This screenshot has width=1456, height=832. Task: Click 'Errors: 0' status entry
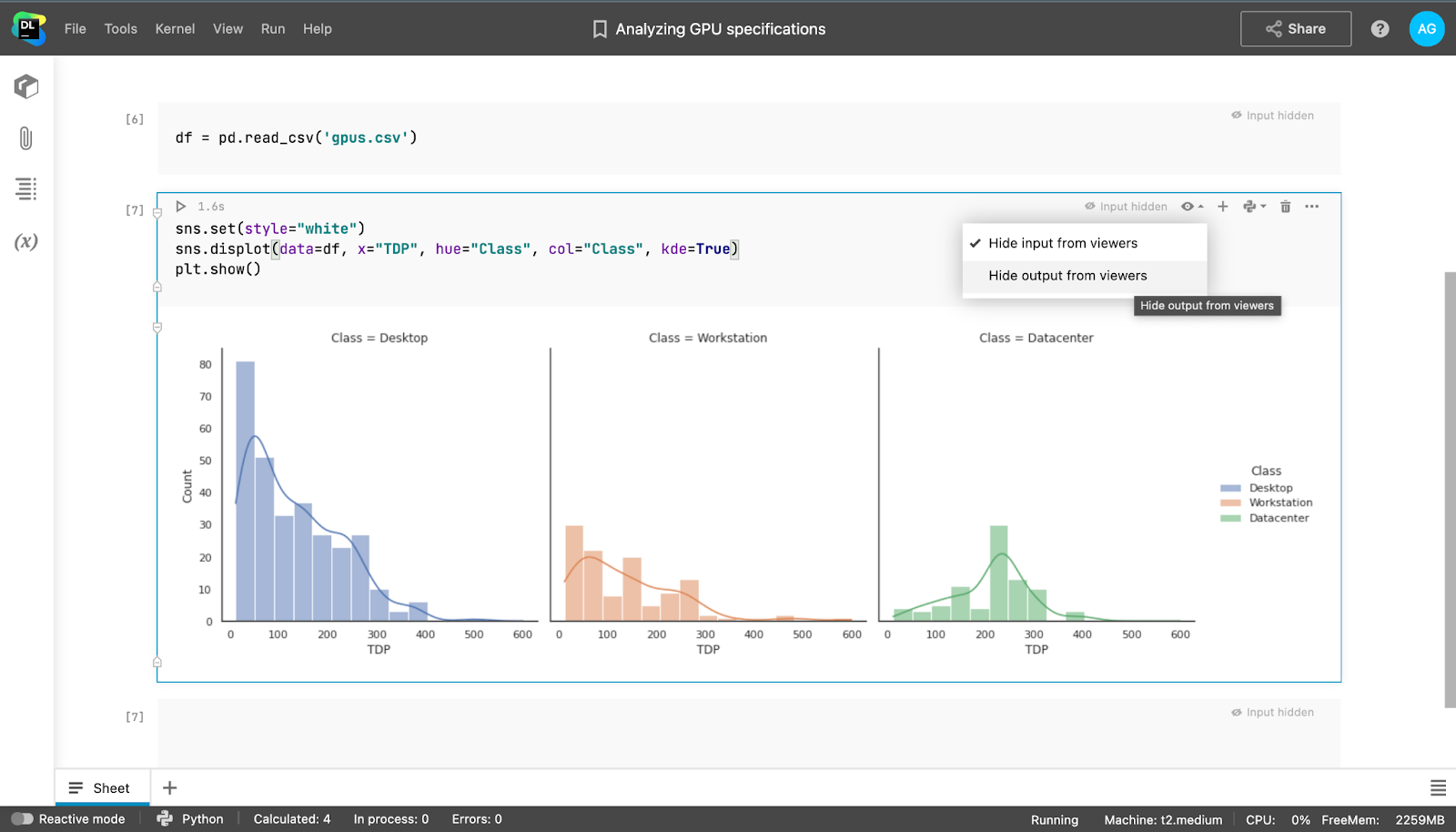[x=477, y=819]
